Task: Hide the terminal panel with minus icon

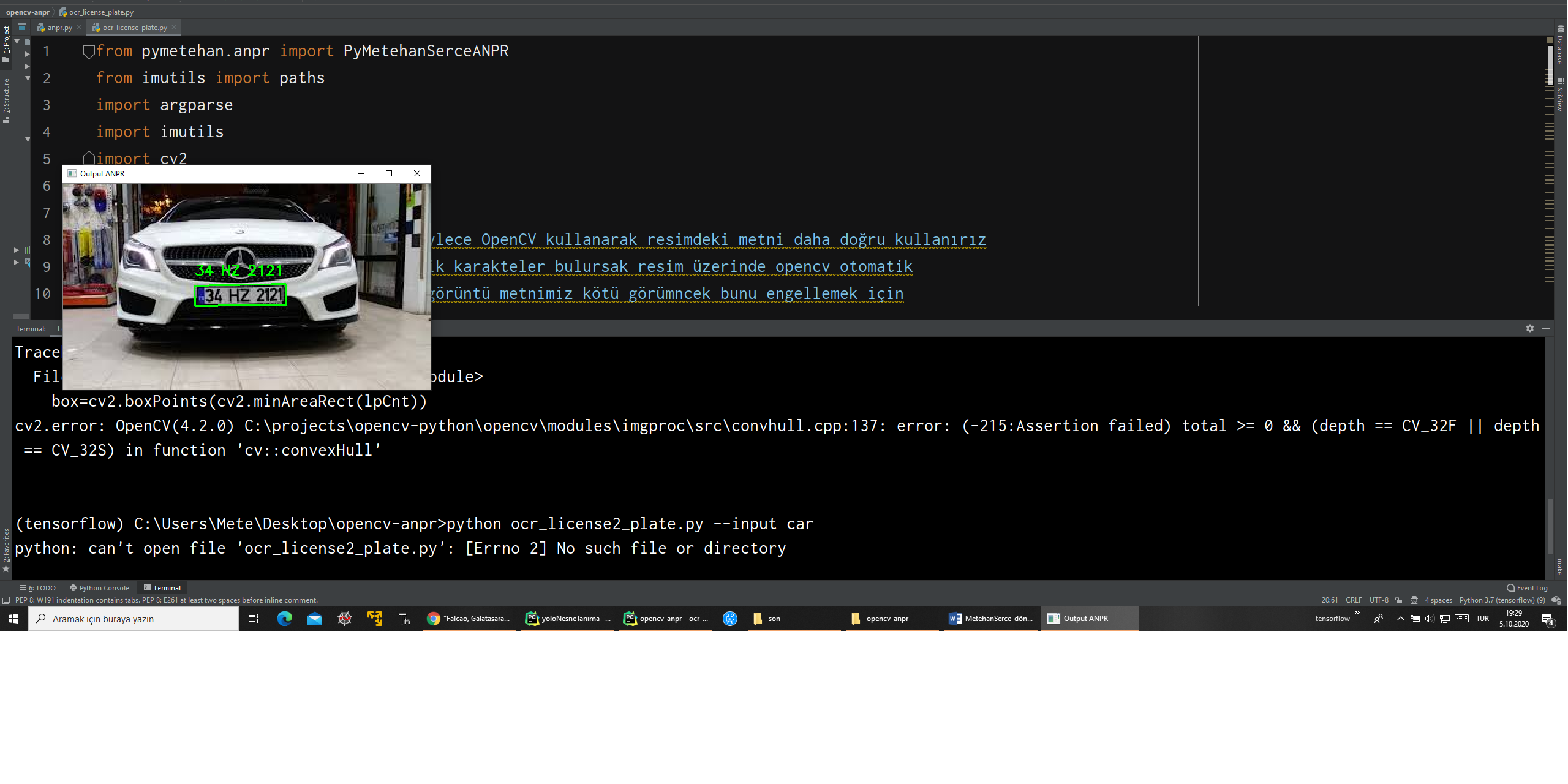Action: (1545, 328)
